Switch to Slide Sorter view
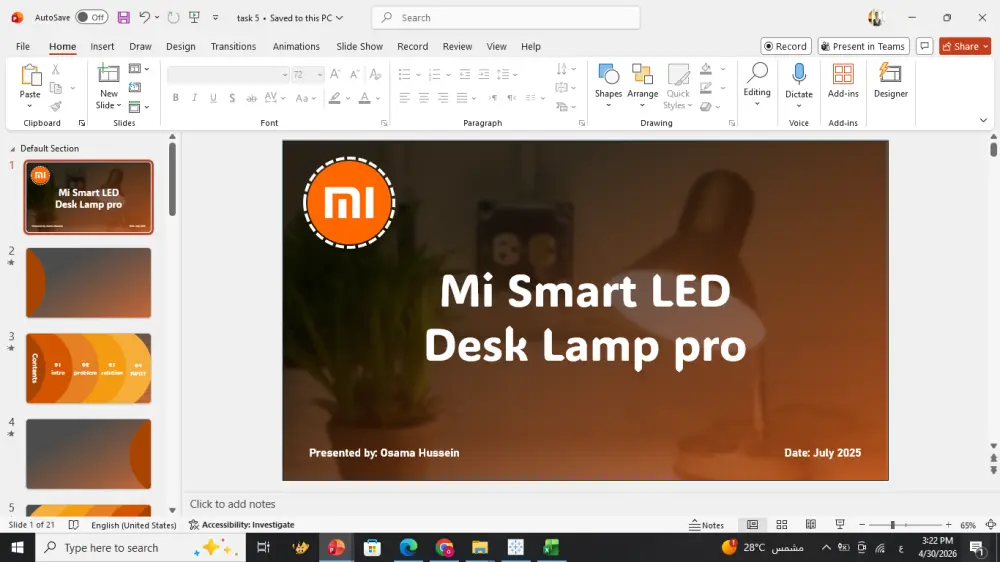Viewport: 1000px width, 562px height. tap(781, 524)
